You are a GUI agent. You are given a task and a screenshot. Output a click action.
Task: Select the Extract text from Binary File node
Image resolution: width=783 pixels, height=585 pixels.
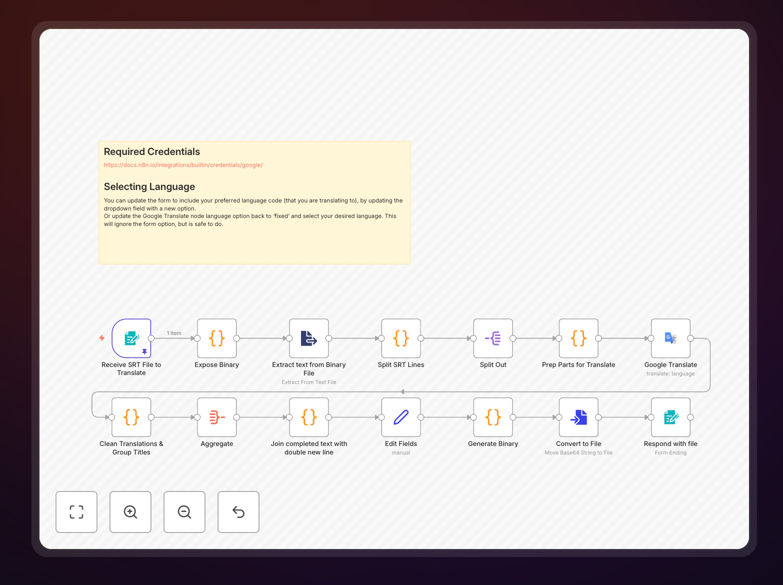pyautogui.click(x=309, y=338)
